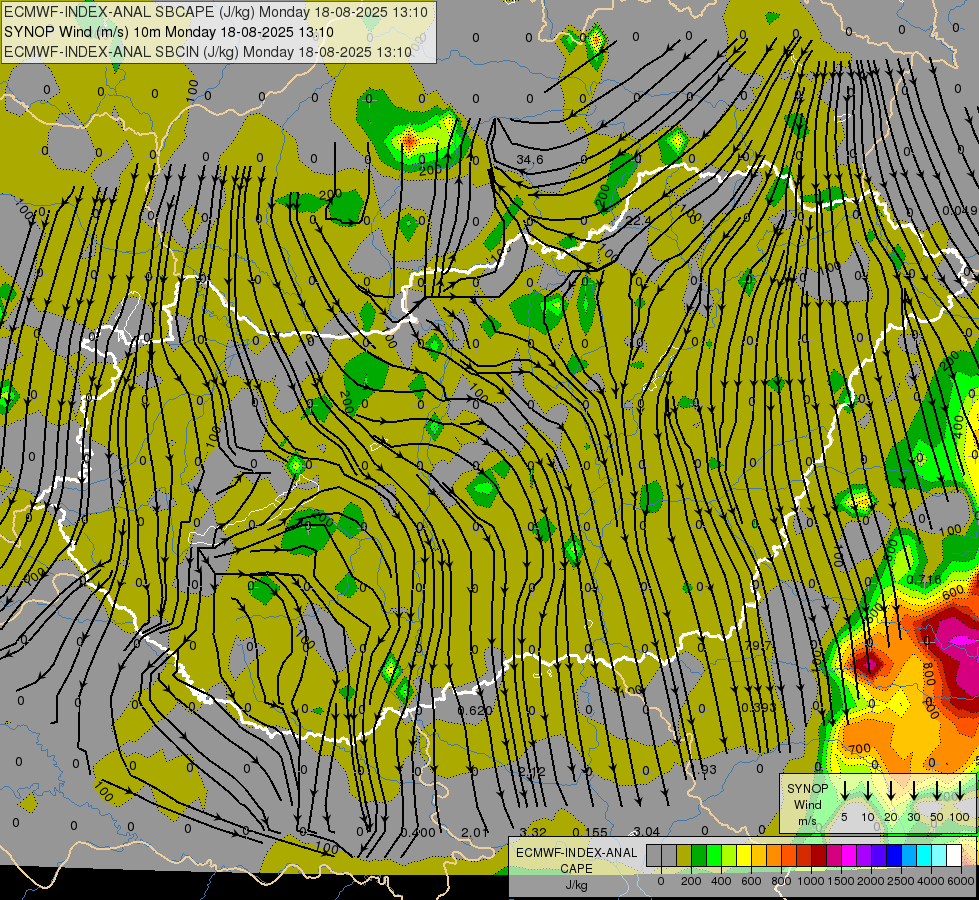
Task: Pick the deep blue CAPE legend swatch
Action: (x=894, y=856)
